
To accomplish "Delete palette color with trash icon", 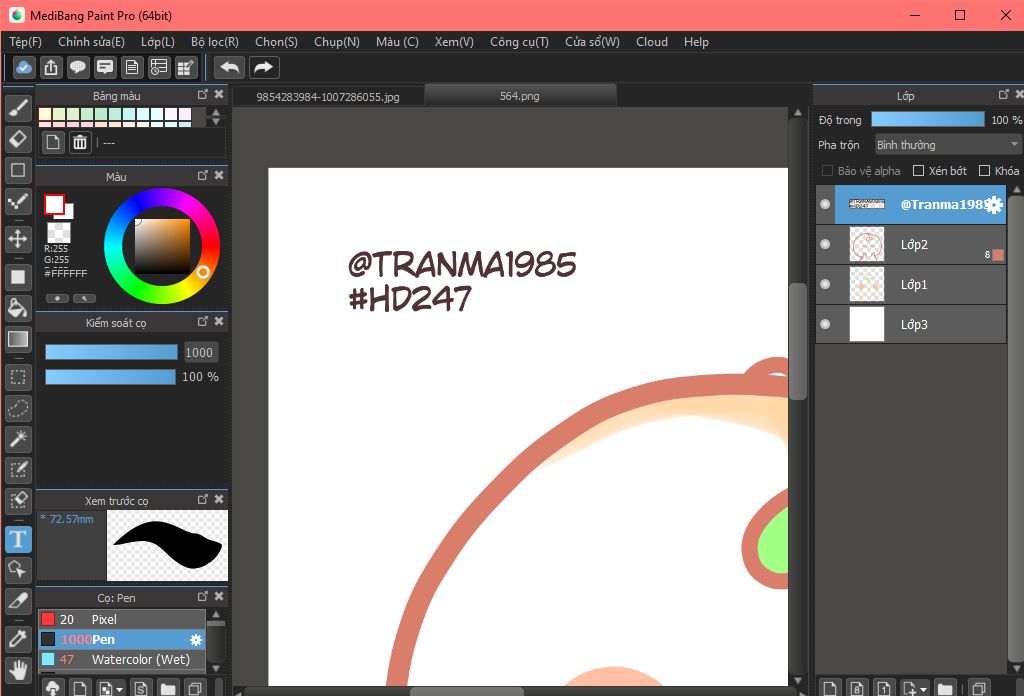I will (x=80, y=142).
